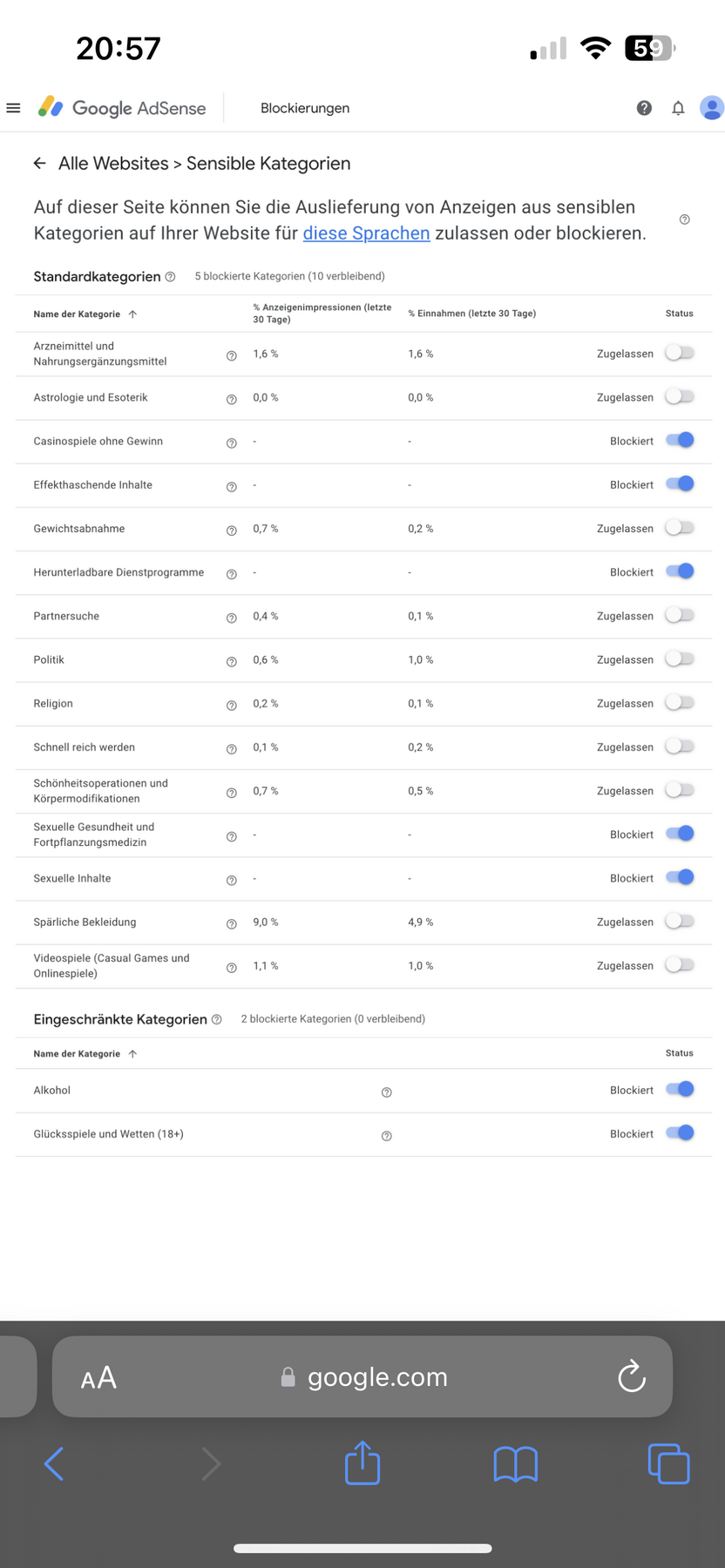Open the hamburger navigation menu
The width and height of the screenshot is (725, 1568).
point(13,108)
